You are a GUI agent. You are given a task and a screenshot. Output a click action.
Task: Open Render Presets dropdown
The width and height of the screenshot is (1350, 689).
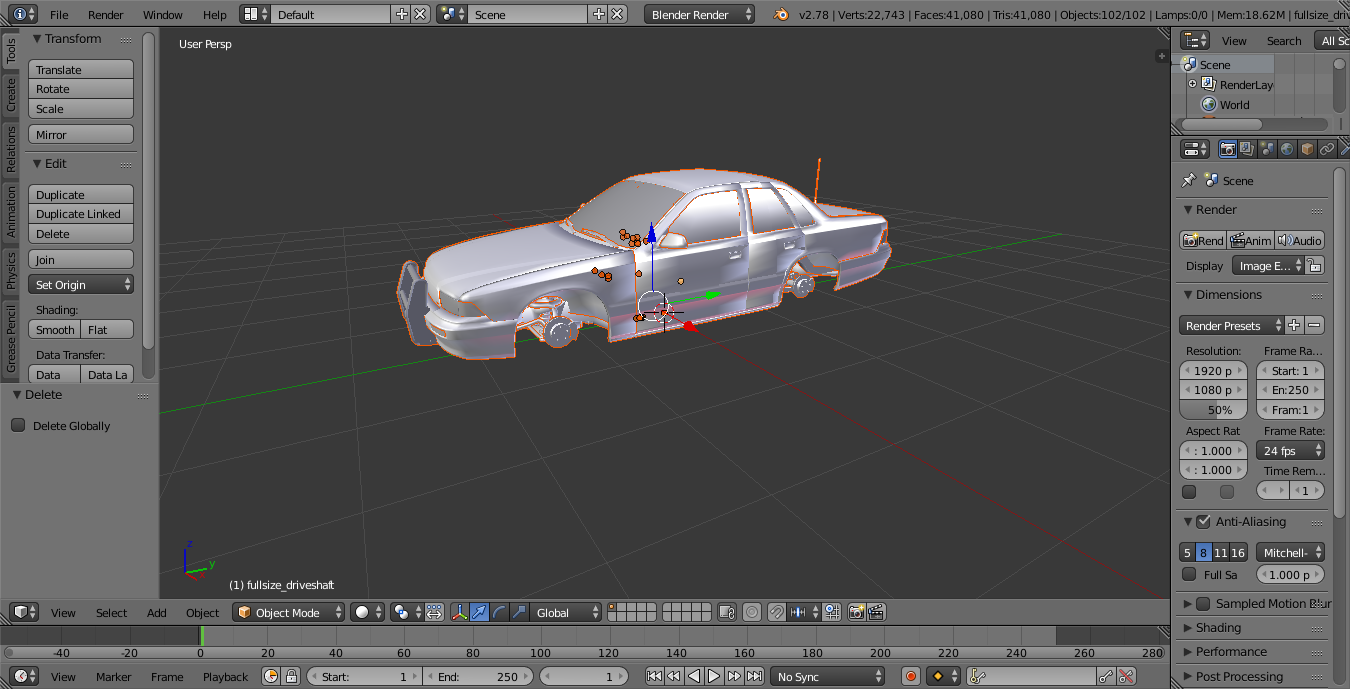1232,325
